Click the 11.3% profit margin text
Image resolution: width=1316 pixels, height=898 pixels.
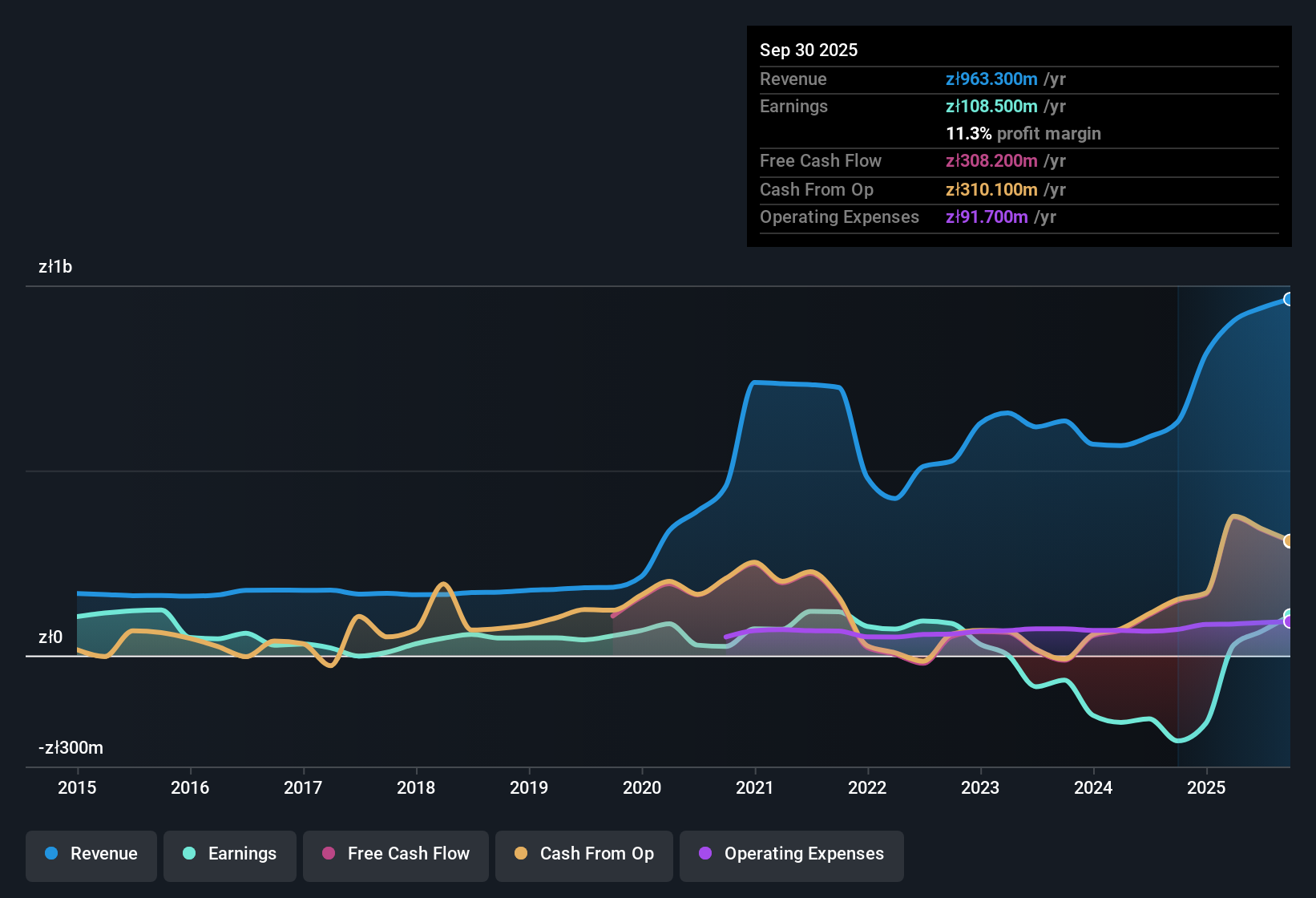click(x=1023, y=133)
